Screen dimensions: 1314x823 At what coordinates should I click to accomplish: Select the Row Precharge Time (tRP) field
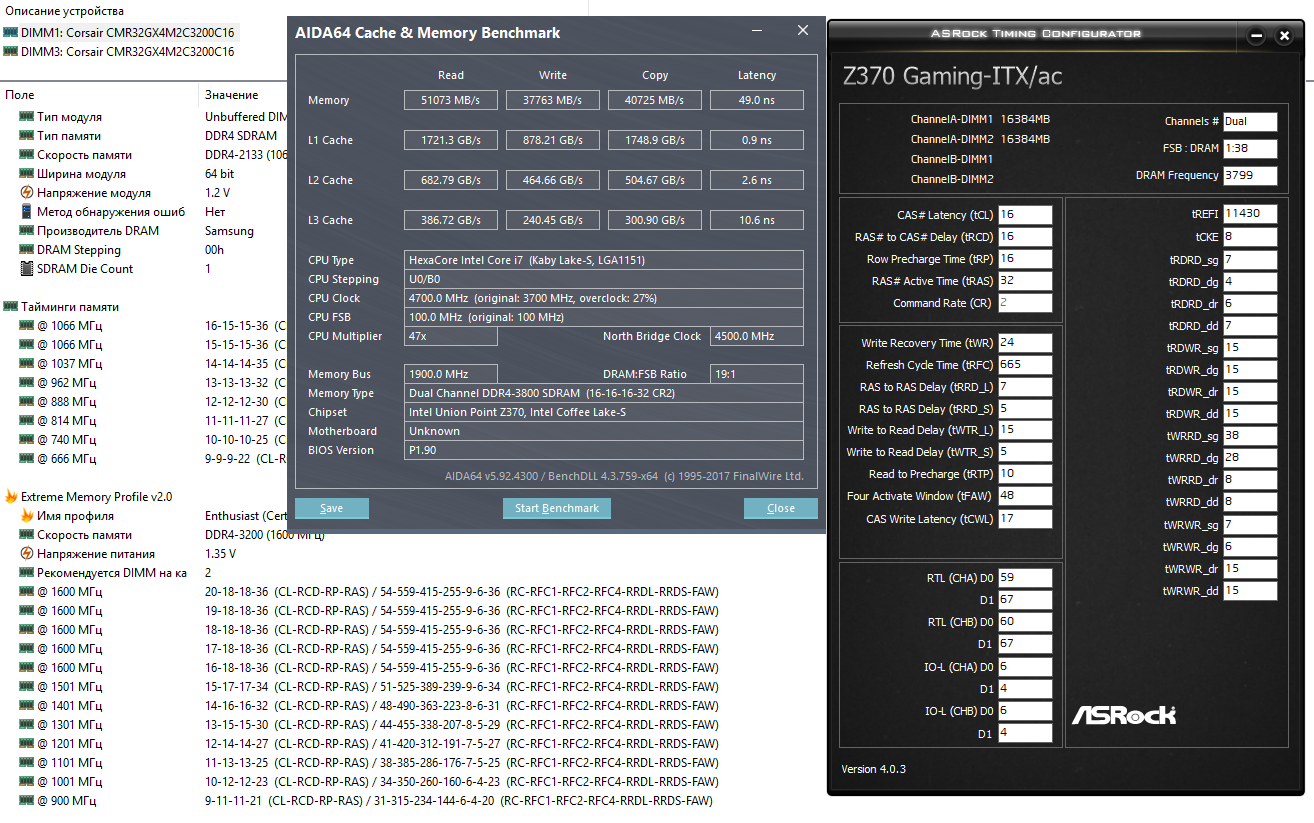pos(1025,259)
